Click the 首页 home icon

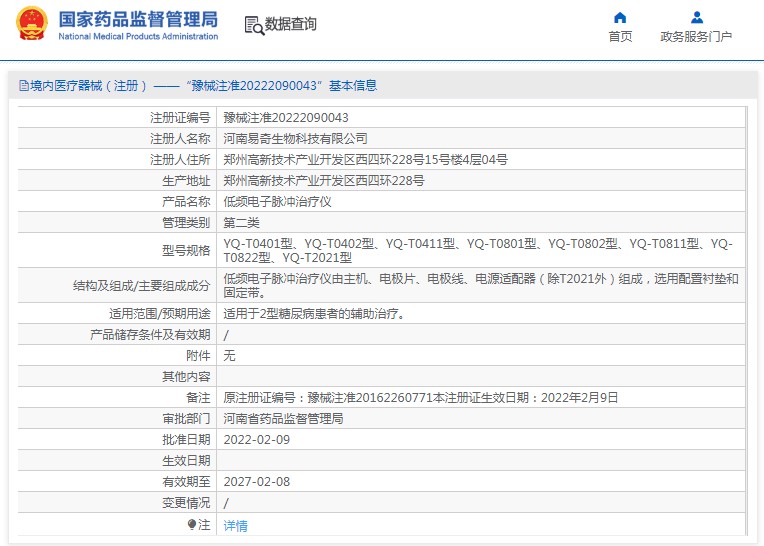pyautogui.click(x=620, y=18)
